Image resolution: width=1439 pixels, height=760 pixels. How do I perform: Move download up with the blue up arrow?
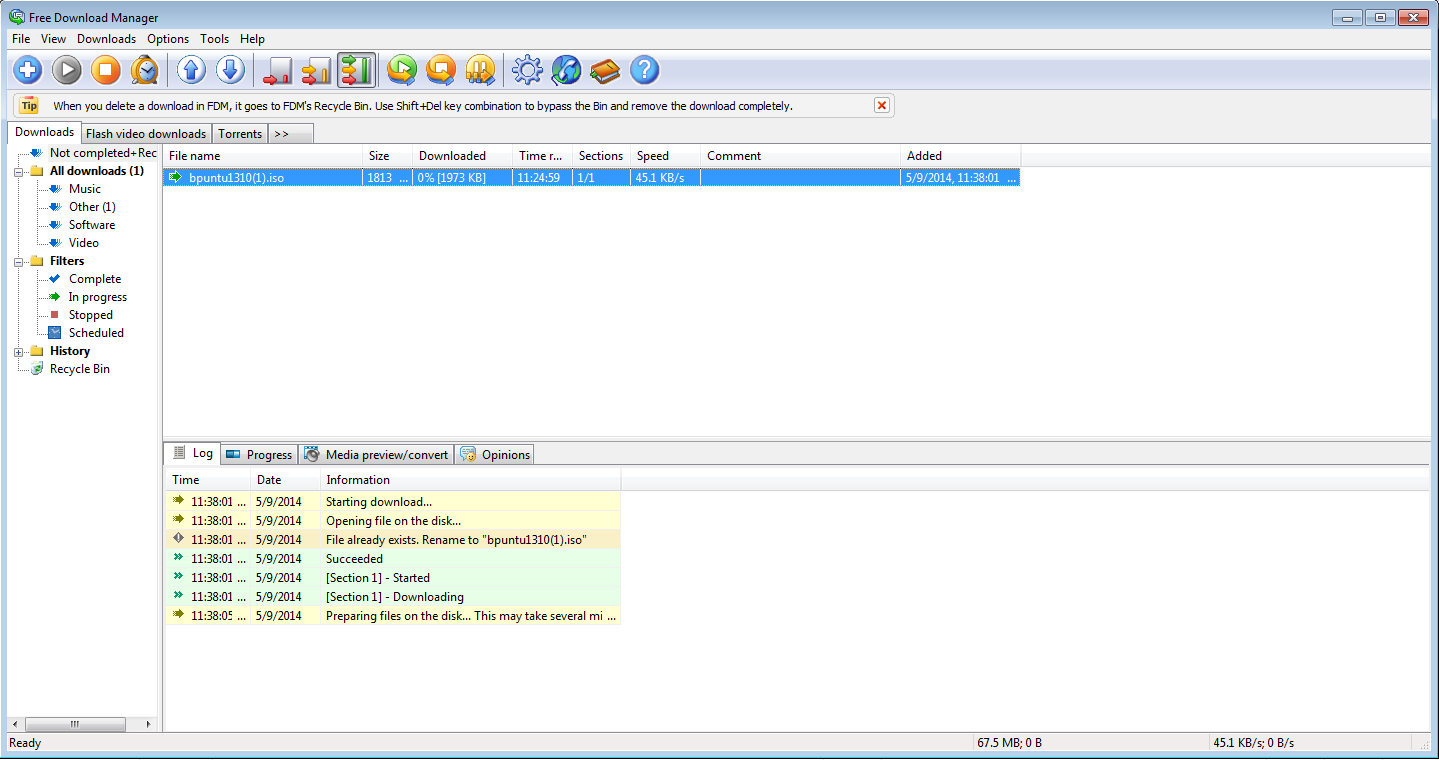click(x=192, y=70)
